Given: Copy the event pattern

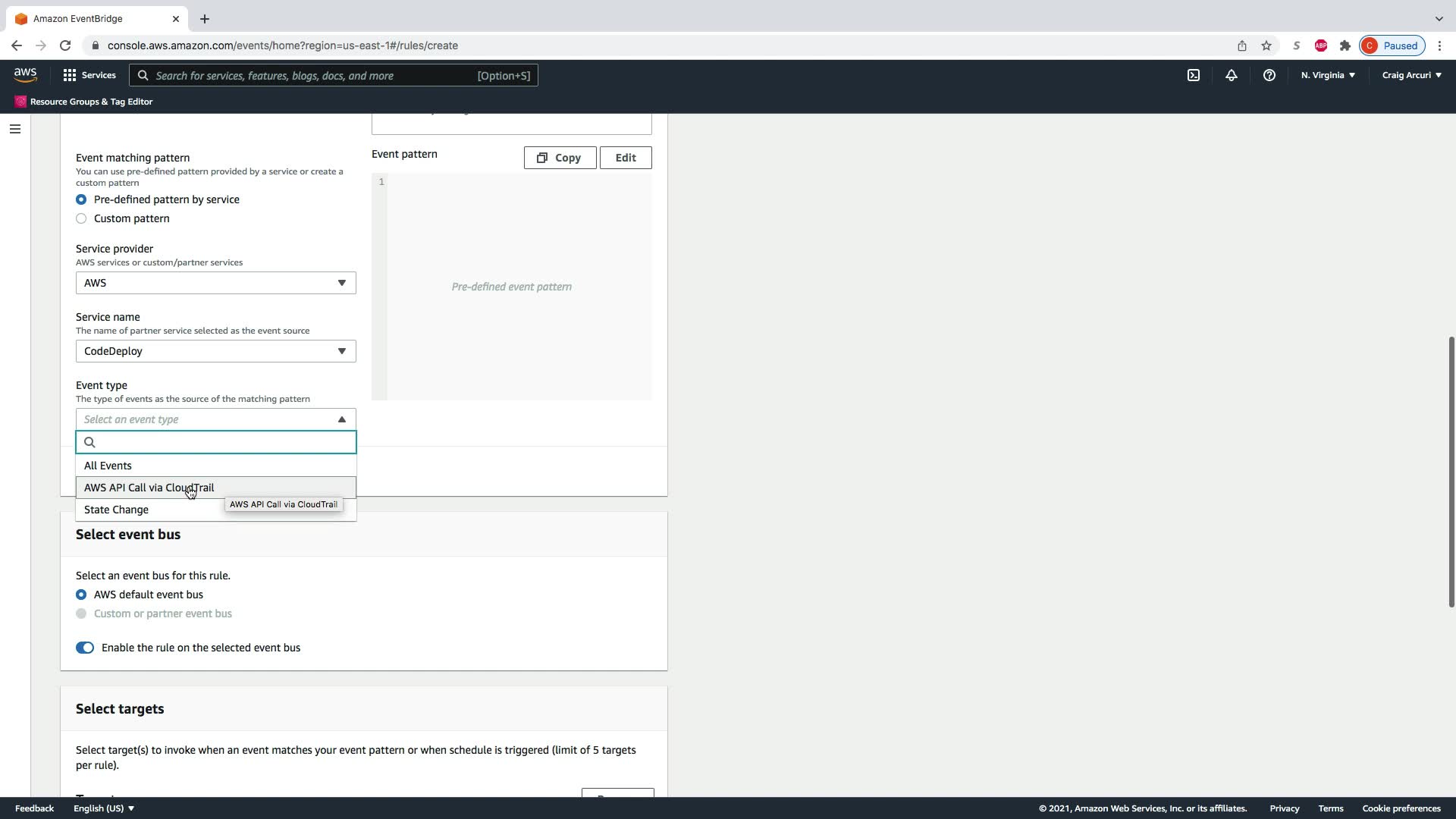Looking at the screenshot, I should click(560, 158).
